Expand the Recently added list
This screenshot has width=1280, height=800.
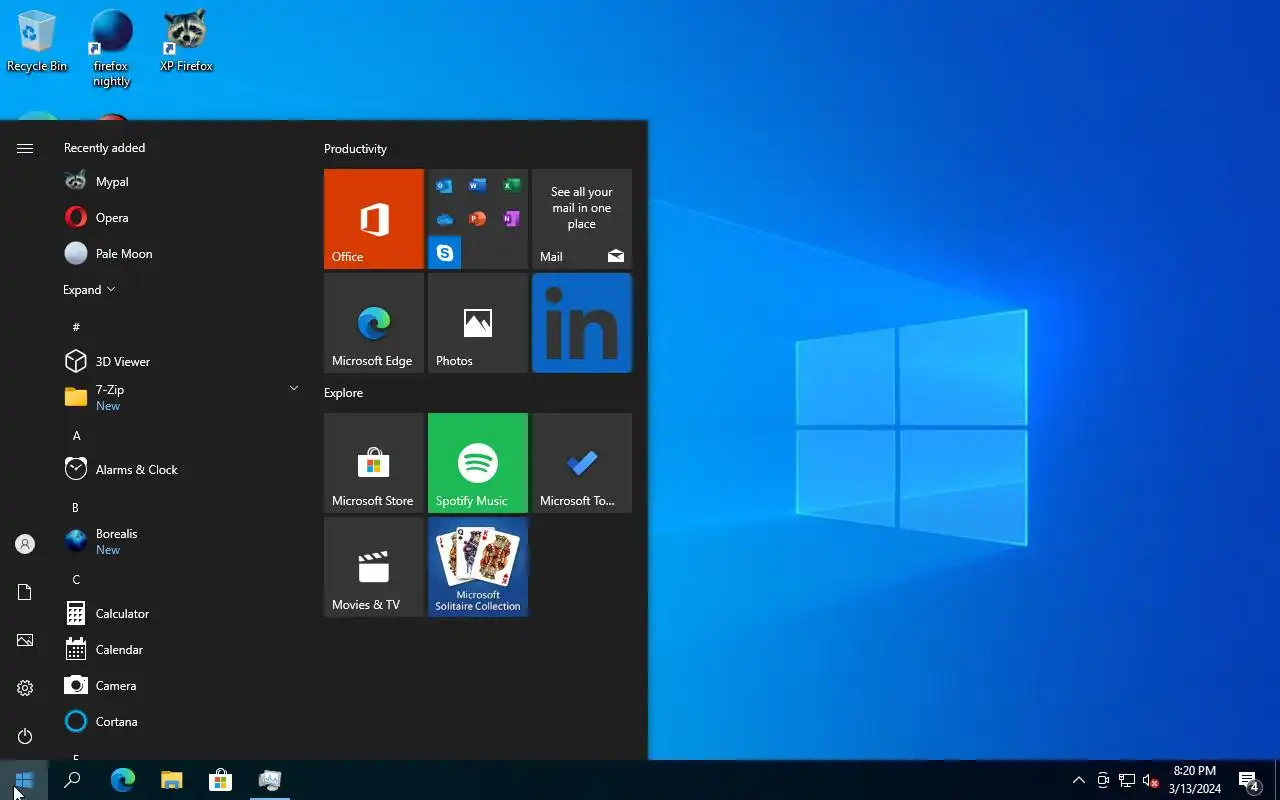click(89, 290)
